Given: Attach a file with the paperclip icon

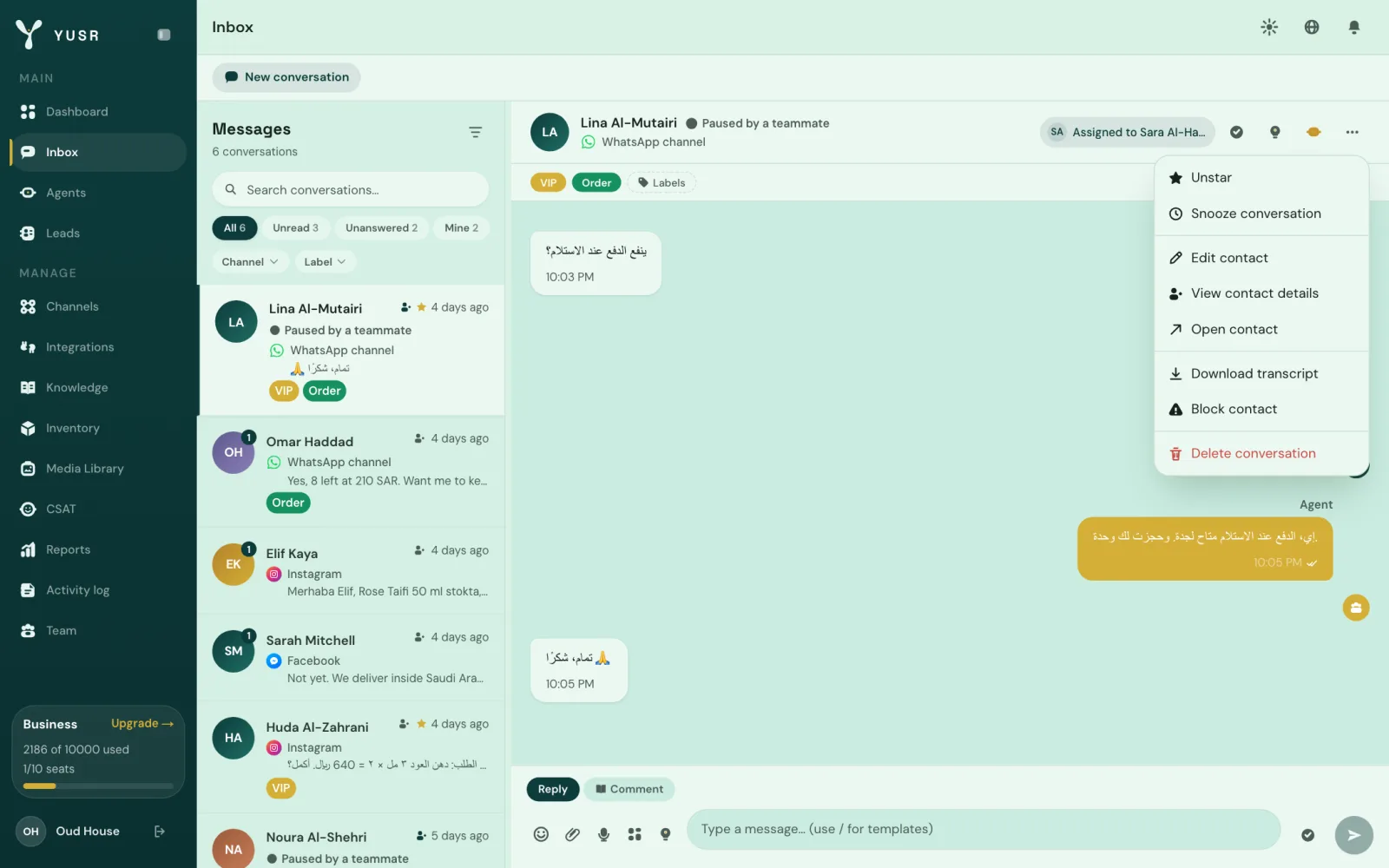Looking at the screenshot, I should [572, 834].
